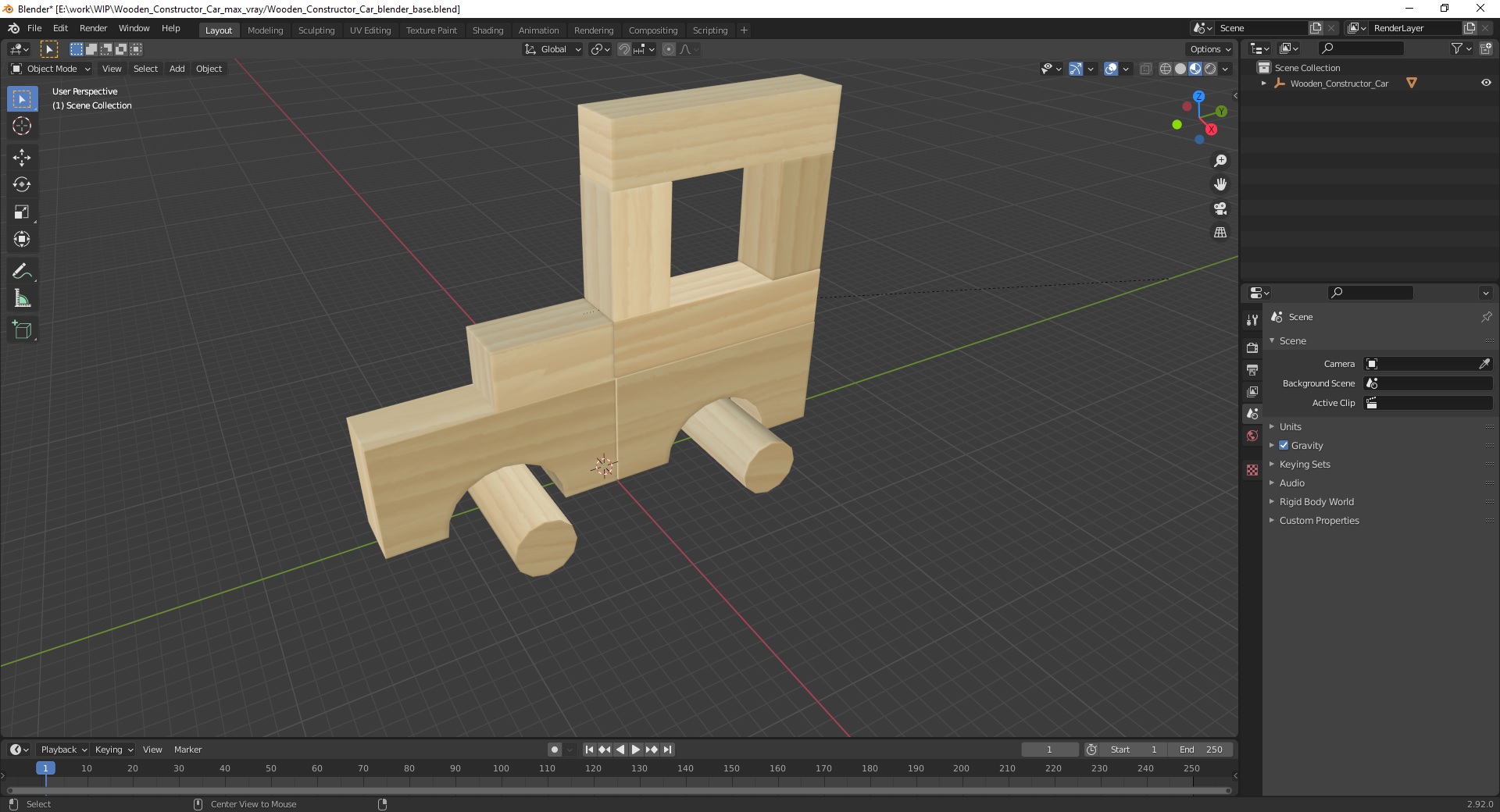Open Global transform orientation dropdown
Viewport: 1500px width, 812px height.
(552, 49)
